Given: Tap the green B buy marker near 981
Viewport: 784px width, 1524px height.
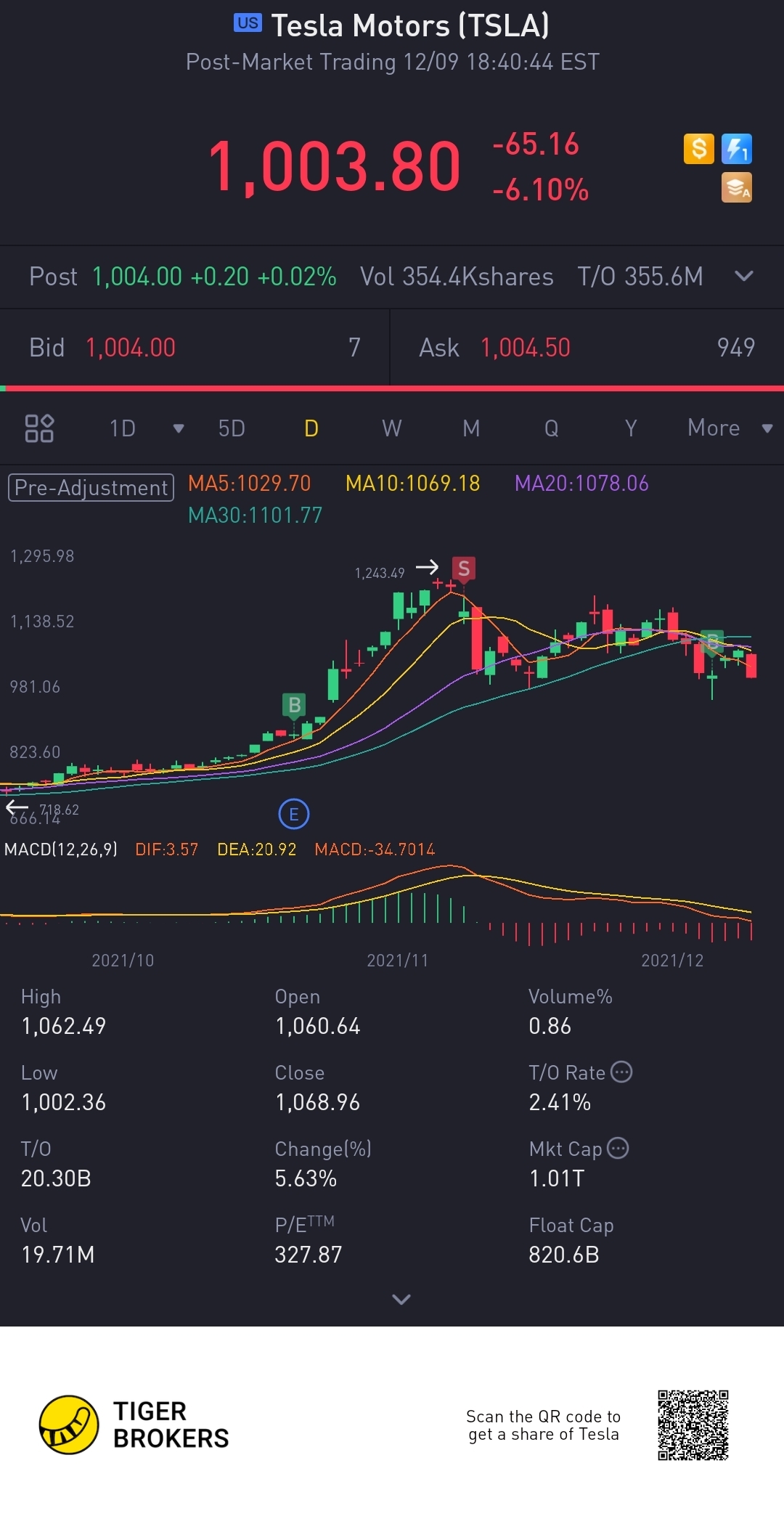Looking at the screenshot, I should (x=294, y=705).
